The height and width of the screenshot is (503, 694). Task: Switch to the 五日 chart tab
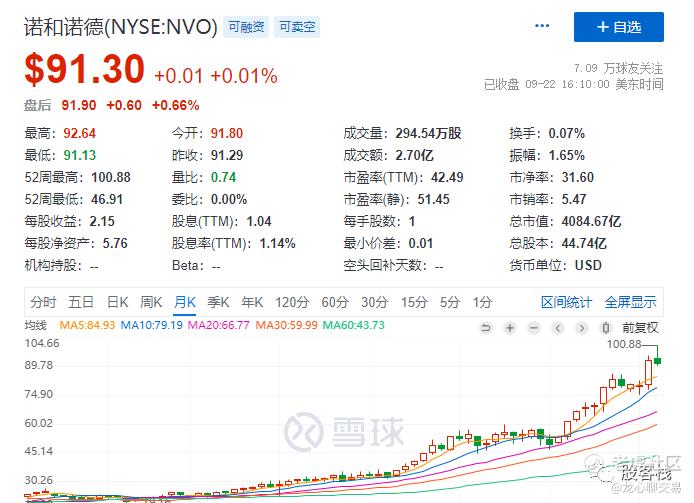(x=81, y=302)
